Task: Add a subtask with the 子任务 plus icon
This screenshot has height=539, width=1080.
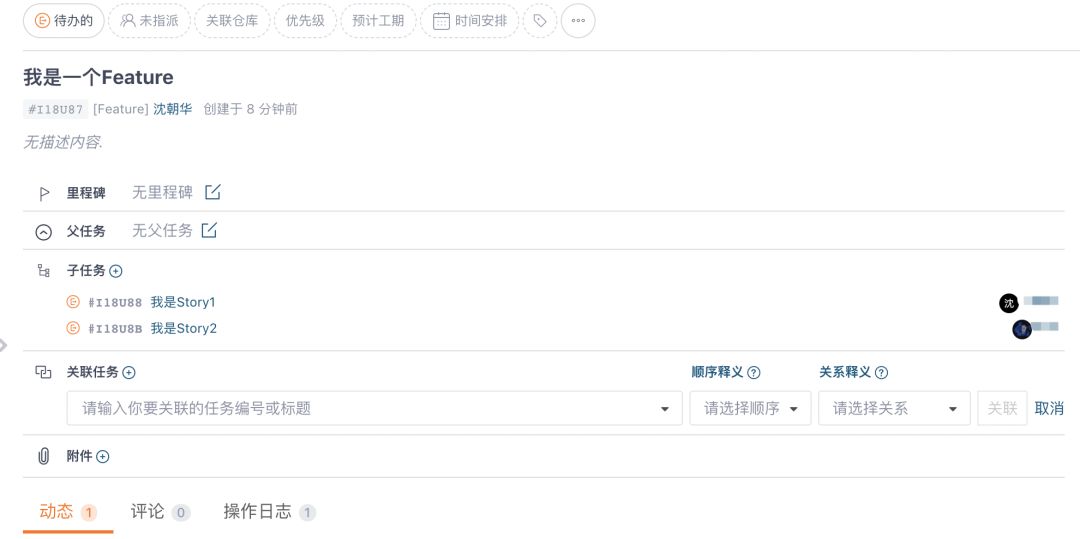Action: coord(116,271)
